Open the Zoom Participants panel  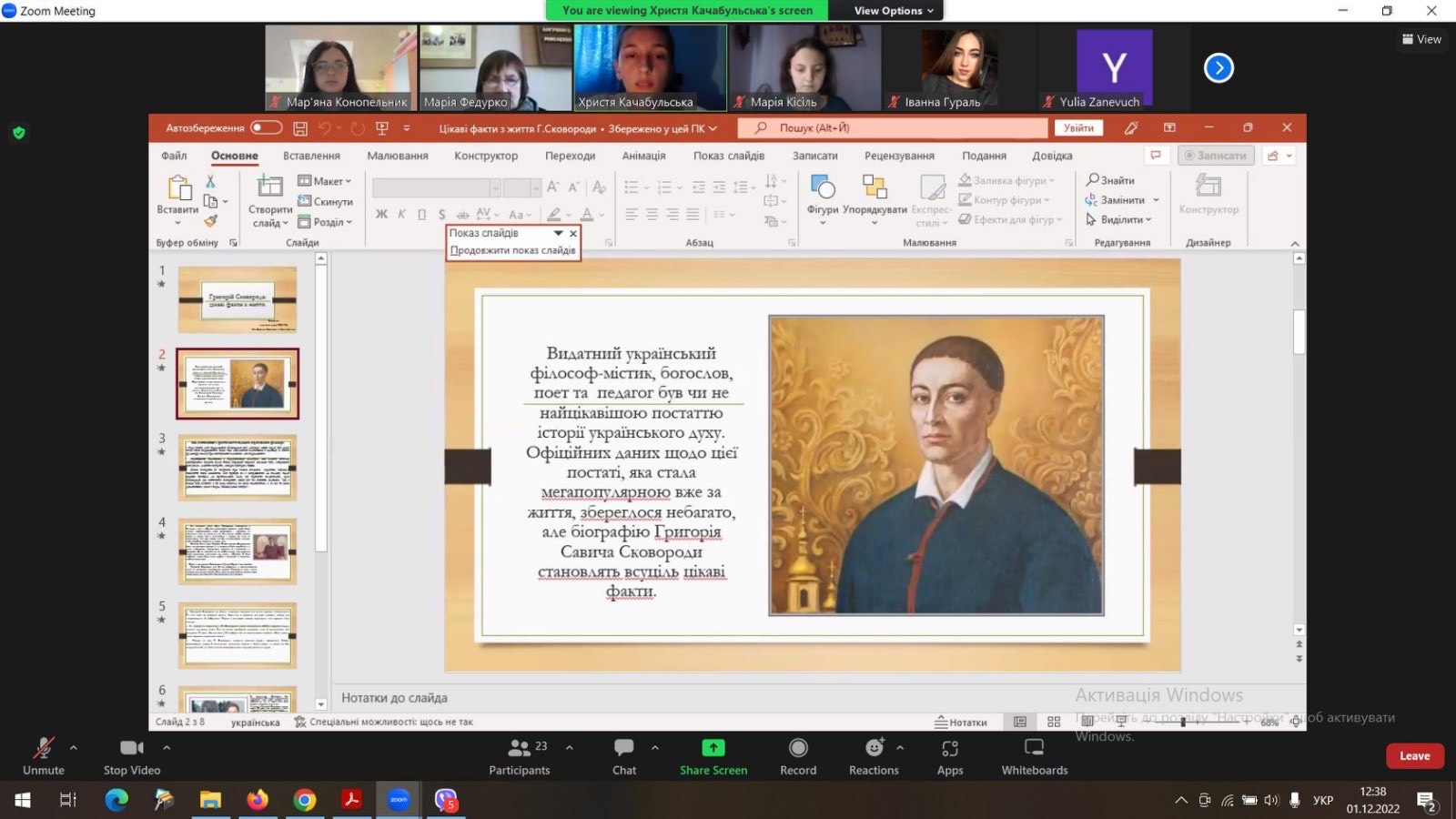click(520, 756)
